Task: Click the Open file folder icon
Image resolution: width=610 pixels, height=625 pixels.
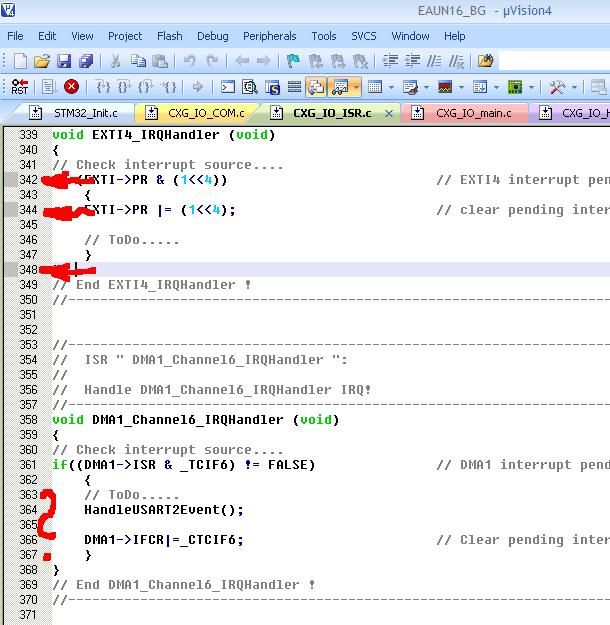Action: 42,61
